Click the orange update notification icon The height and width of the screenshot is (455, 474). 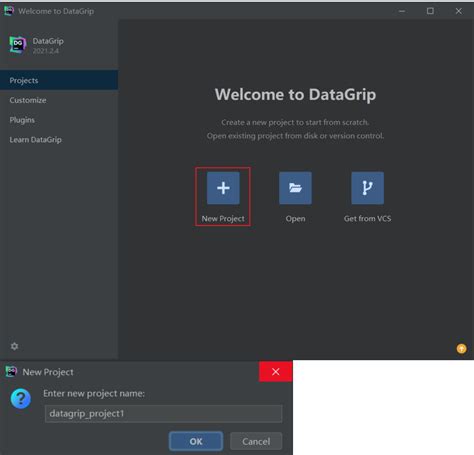[x=461, y=349]
